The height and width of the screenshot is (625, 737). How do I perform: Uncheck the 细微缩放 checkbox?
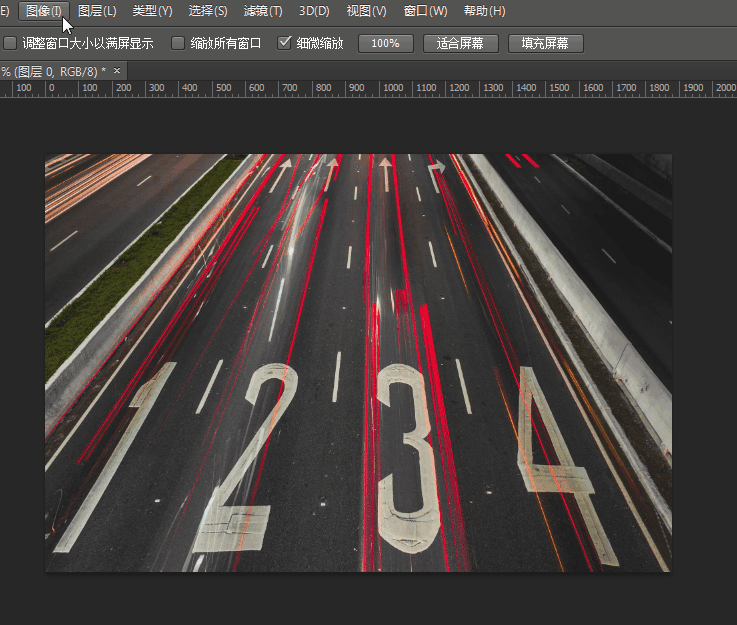point(284,44)
